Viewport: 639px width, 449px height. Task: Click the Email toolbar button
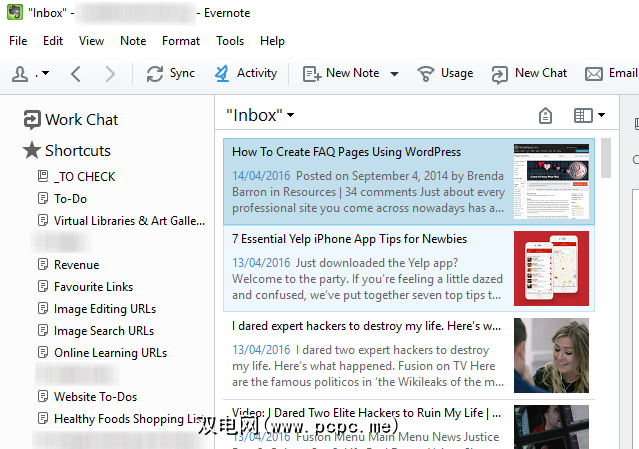(611, 73)
